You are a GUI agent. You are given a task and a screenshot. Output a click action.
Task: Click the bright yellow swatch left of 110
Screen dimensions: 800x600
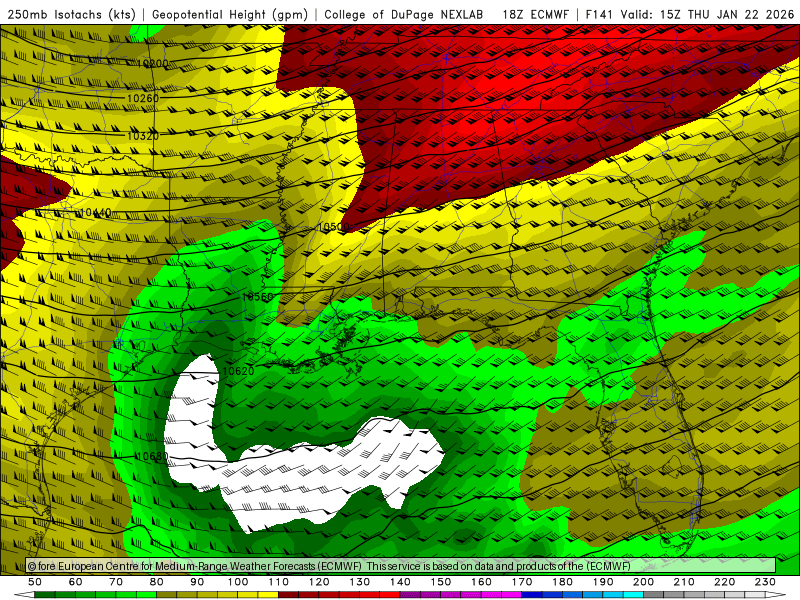point(268,595)
